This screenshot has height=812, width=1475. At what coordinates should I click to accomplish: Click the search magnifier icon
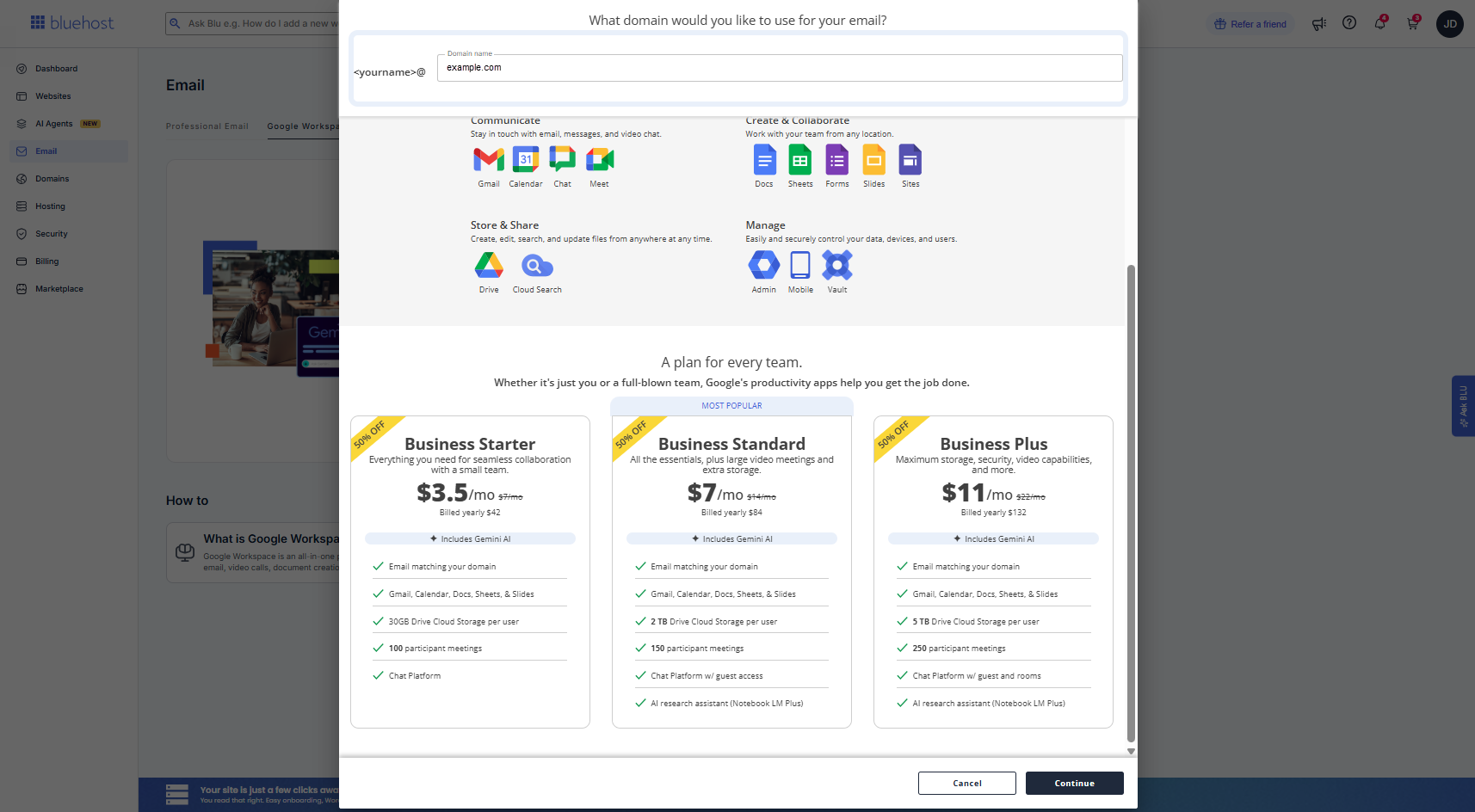tap(175, 23)
